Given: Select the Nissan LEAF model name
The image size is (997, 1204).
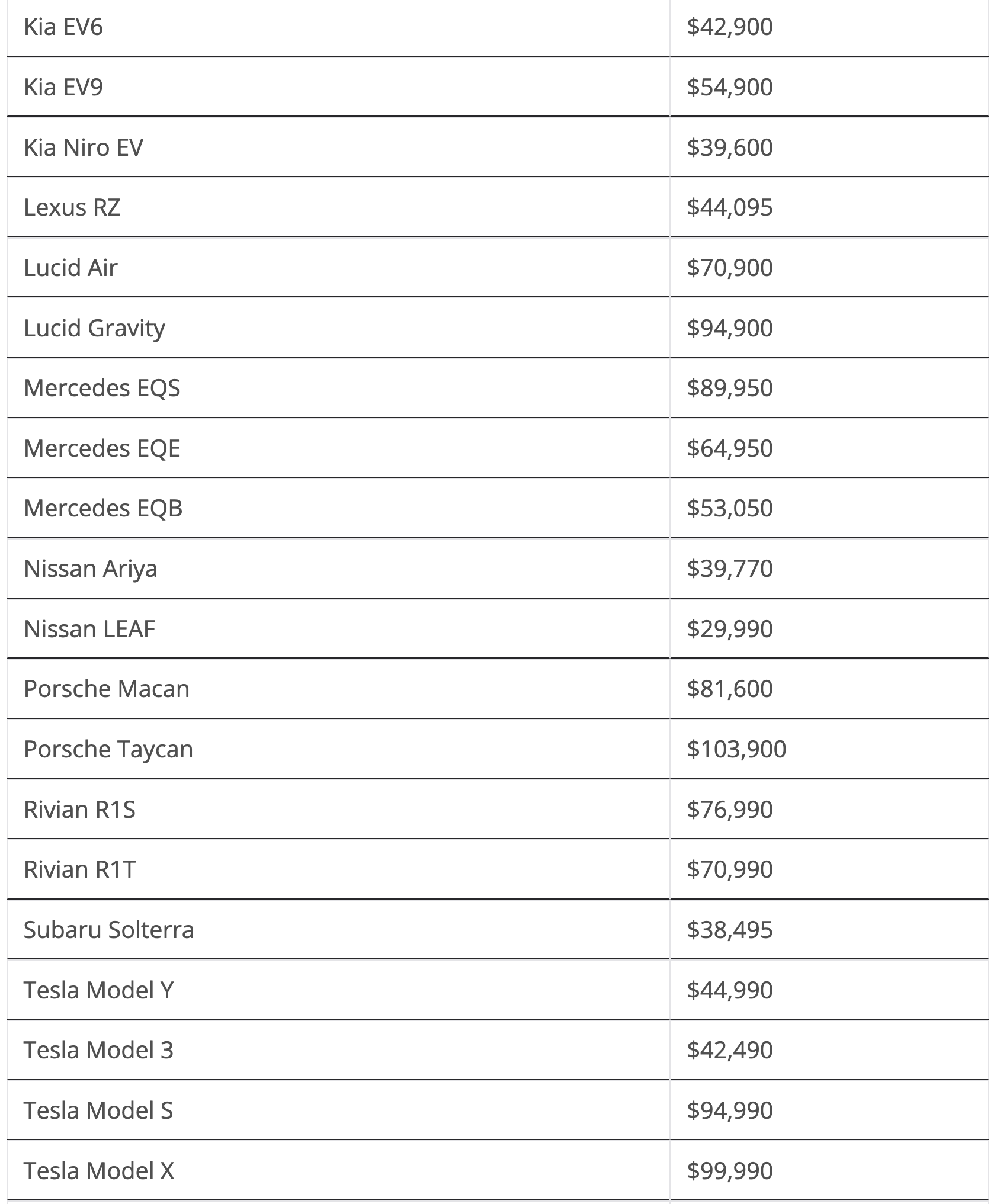Looking at the screenshot, I should (x=89, y=629).
